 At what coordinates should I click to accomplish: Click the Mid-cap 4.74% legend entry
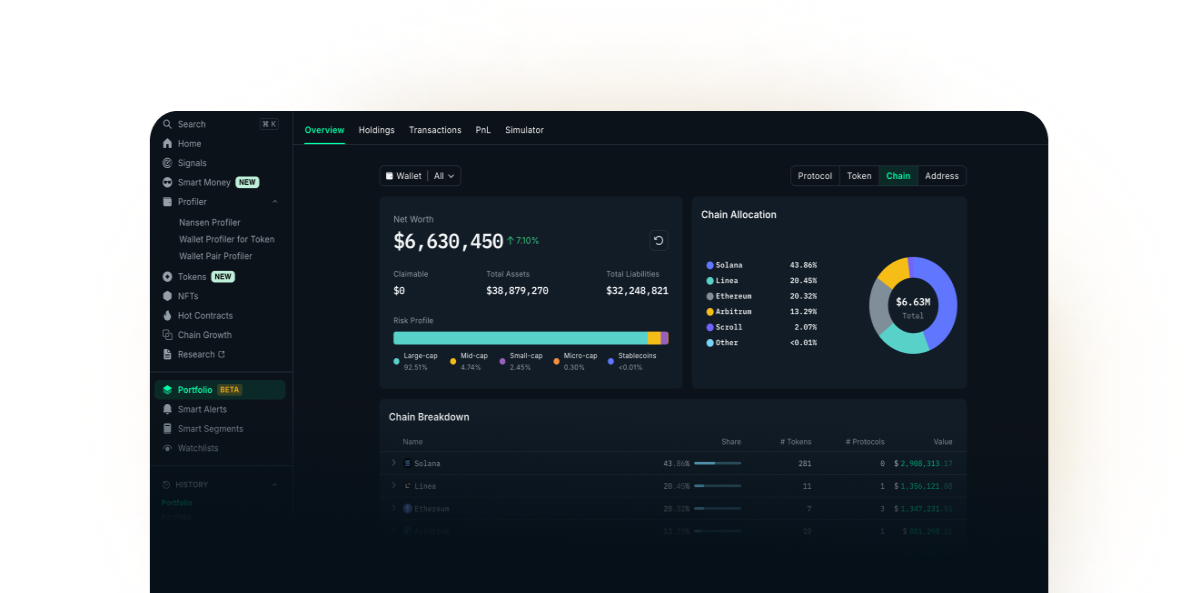[x=470, y=361]
